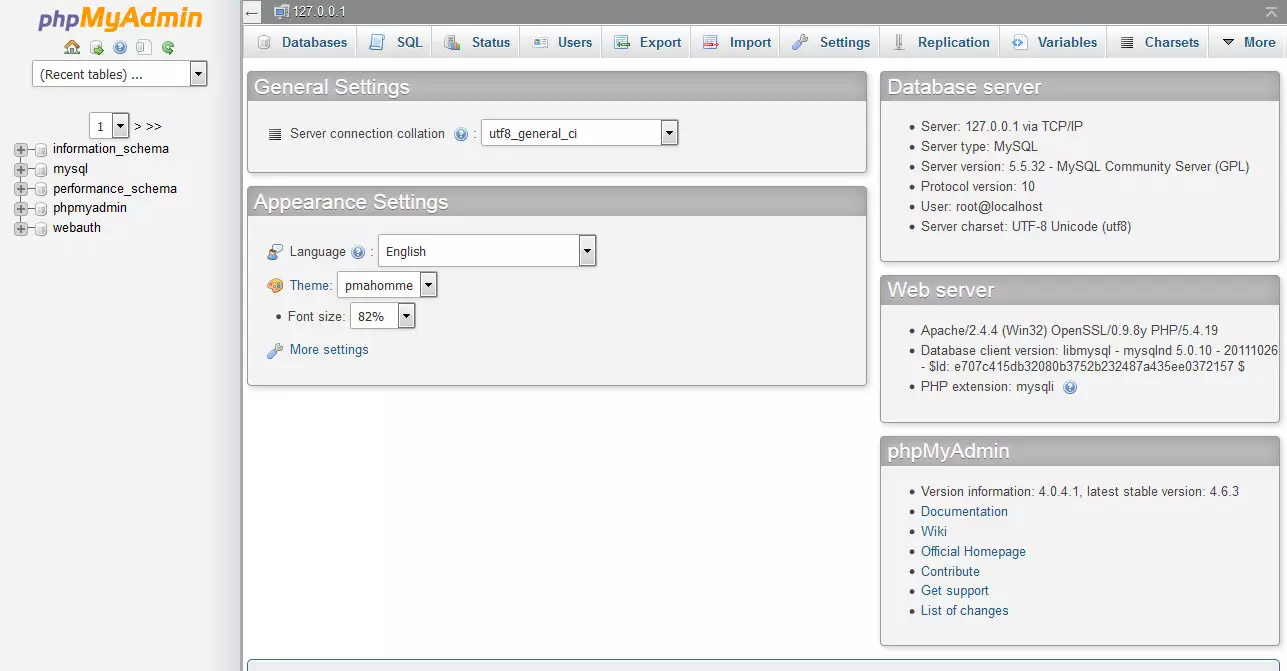Click the text "Protocol version: 10"

click(978, 187)
